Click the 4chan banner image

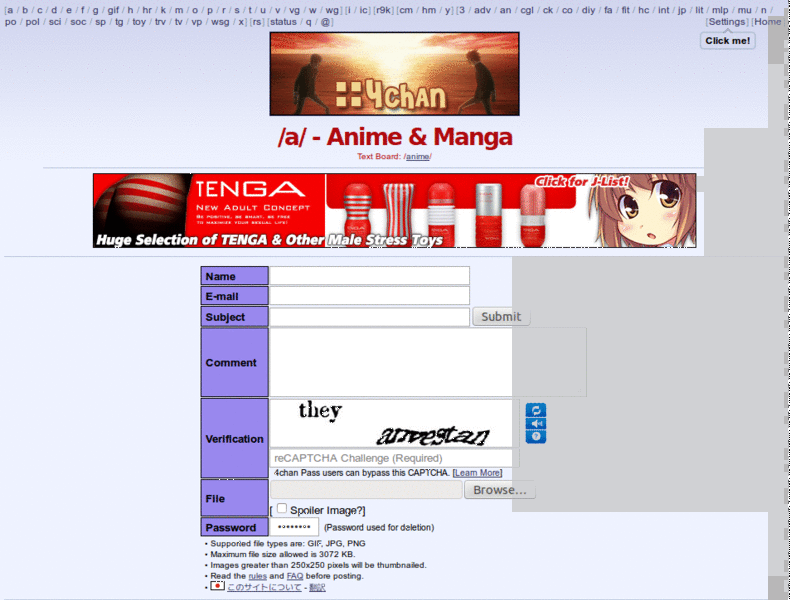click(394, 74)
